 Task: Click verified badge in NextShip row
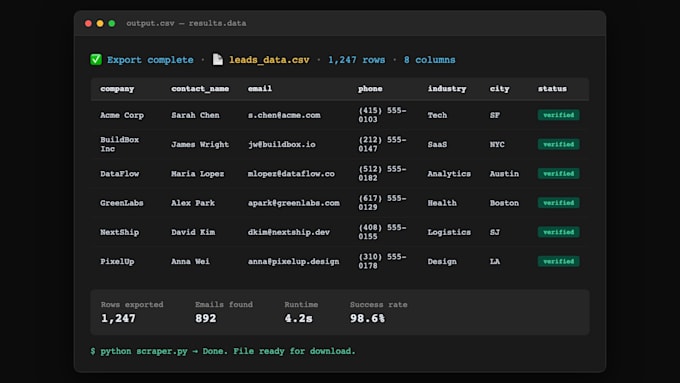tap(559, 232)
